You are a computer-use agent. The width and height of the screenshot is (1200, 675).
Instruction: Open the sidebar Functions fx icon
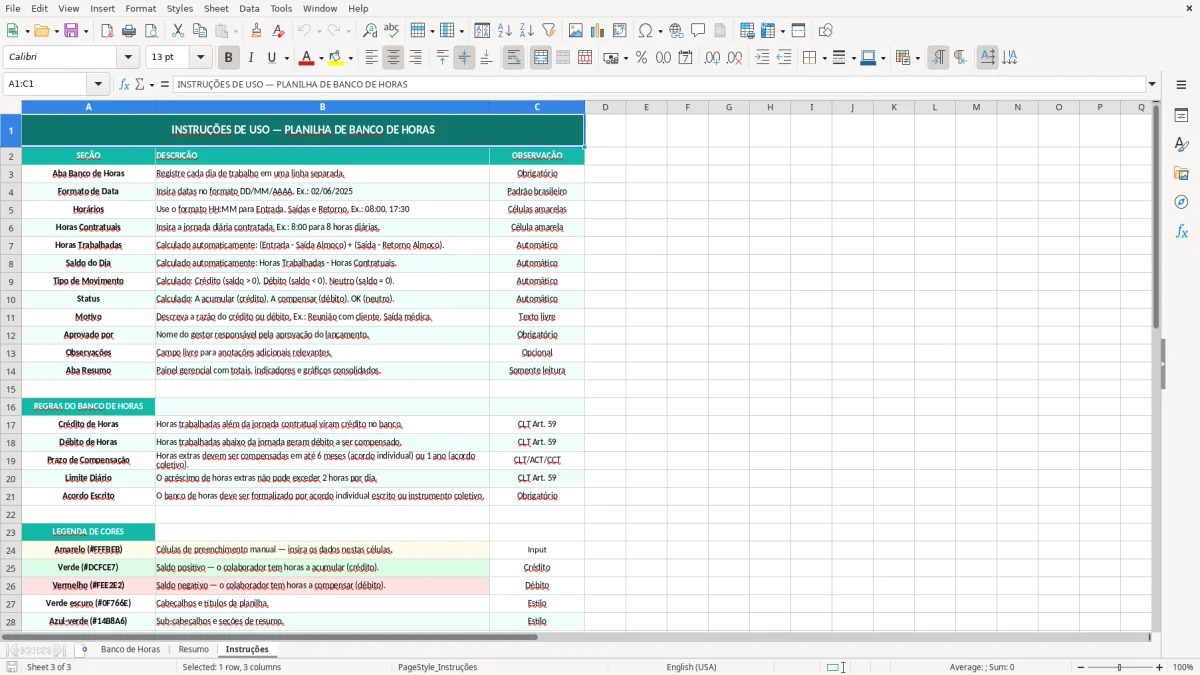(1181, 232)
